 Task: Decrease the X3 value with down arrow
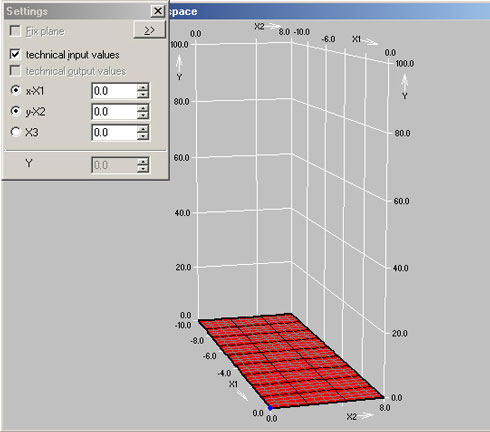click(x=143, y=136)
